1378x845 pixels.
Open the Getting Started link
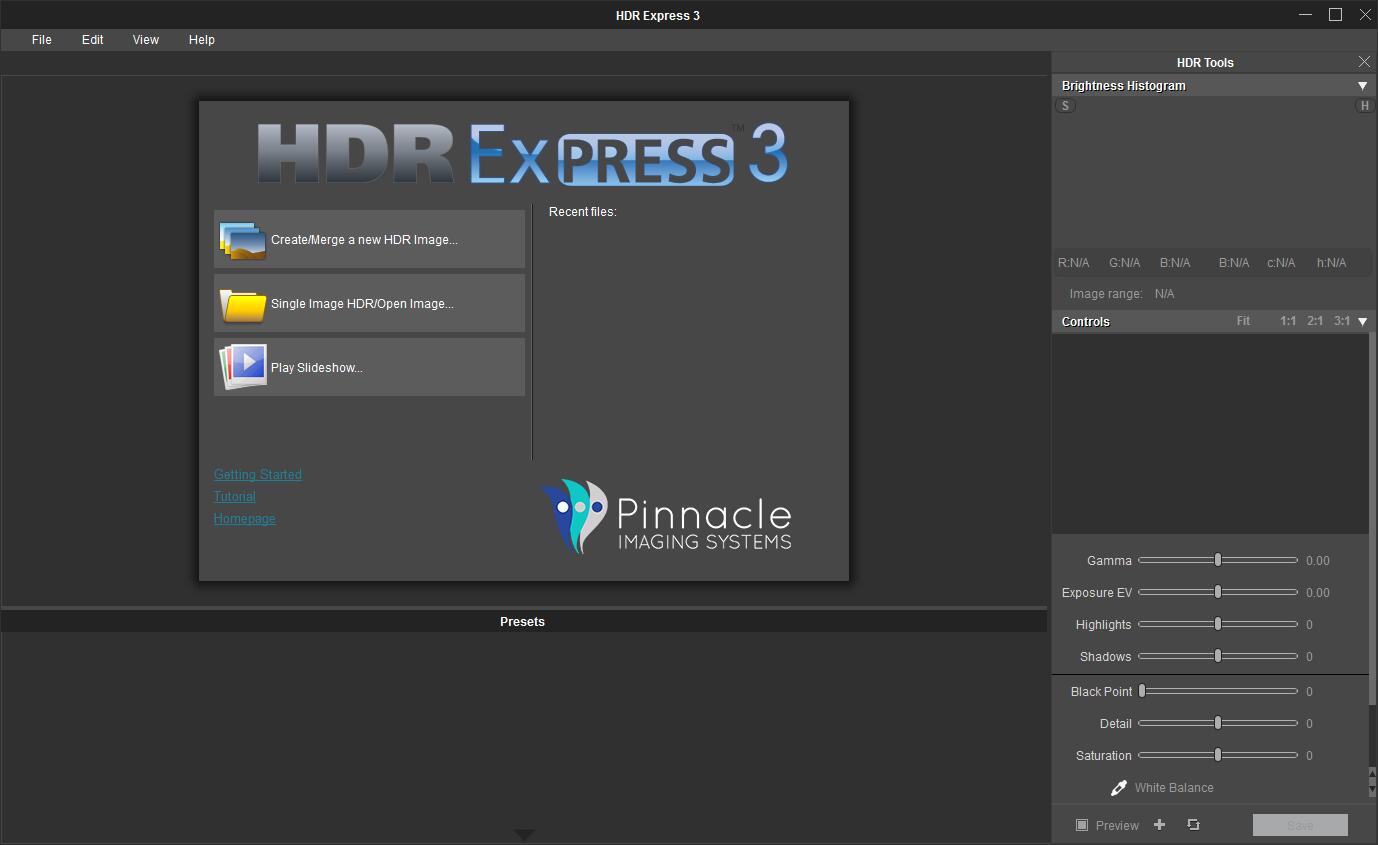point(258,475)
